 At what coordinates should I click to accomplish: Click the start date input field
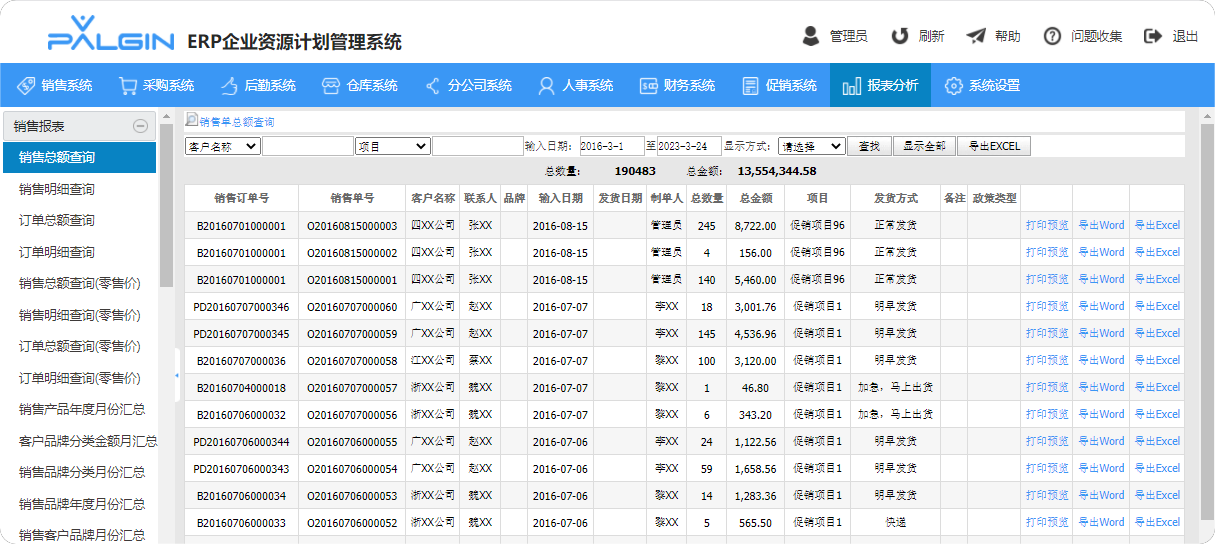click(612, 146)
